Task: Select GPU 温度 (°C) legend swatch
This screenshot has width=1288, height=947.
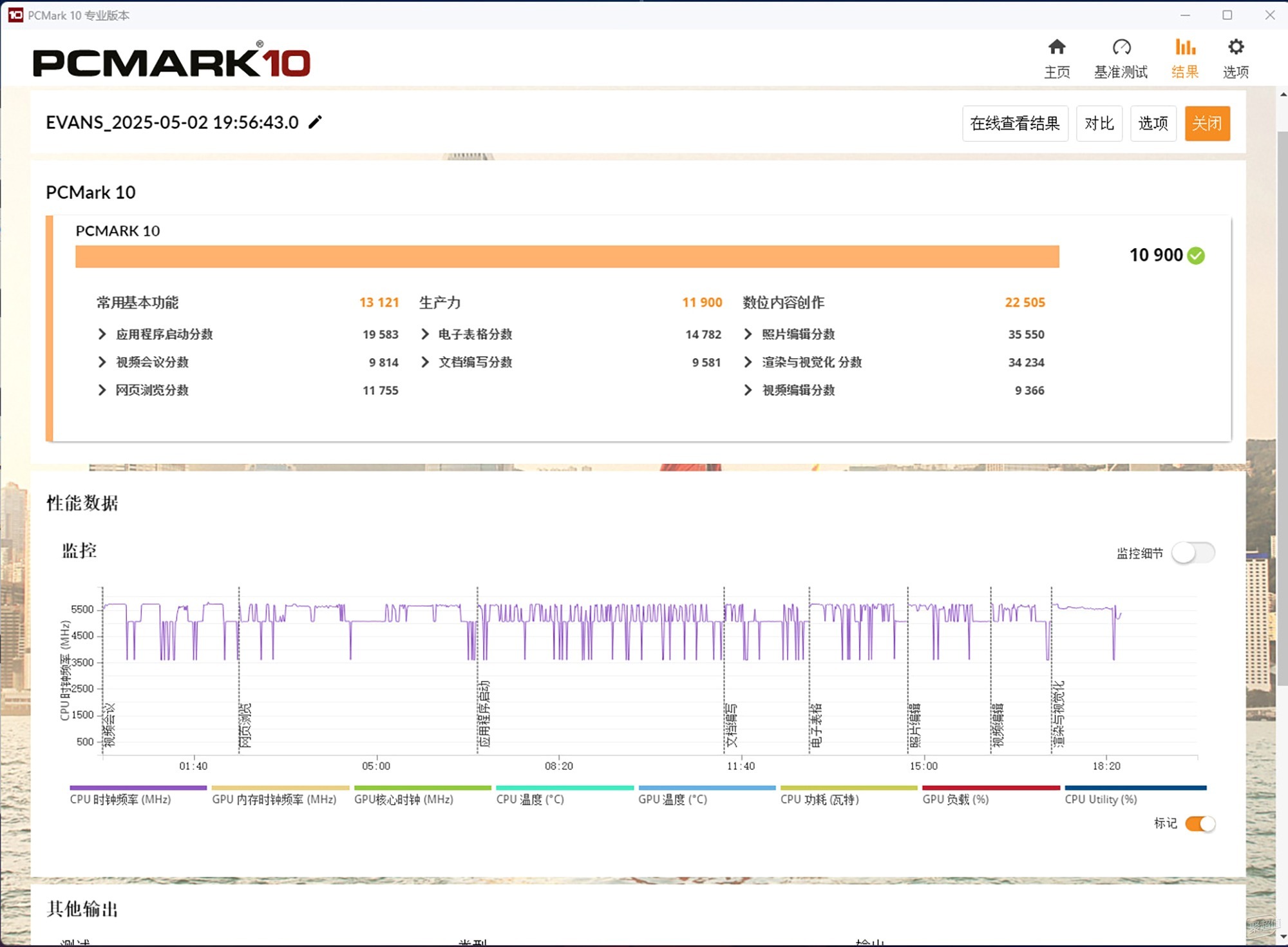Action: pos(707,788)
